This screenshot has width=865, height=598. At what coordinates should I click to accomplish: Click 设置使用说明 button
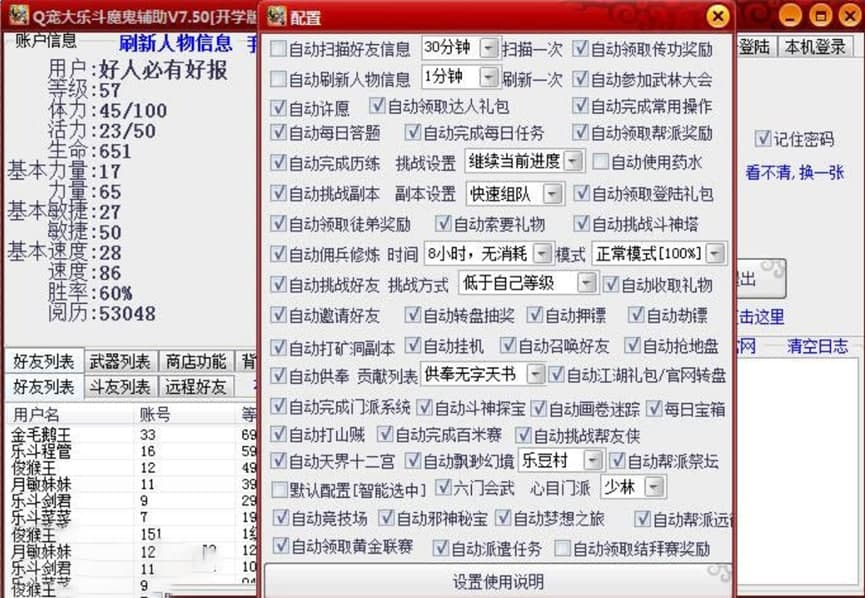pos(498,581)
